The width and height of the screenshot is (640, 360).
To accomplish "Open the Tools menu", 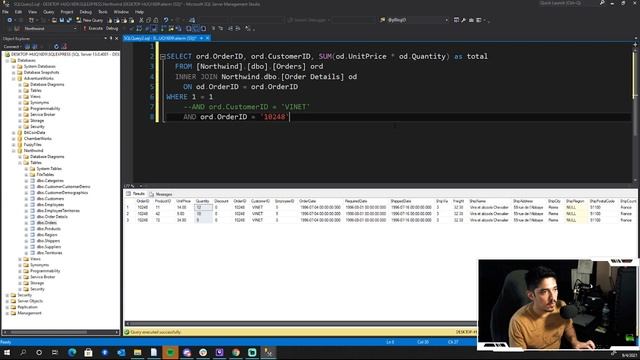I will pos(103,12).
